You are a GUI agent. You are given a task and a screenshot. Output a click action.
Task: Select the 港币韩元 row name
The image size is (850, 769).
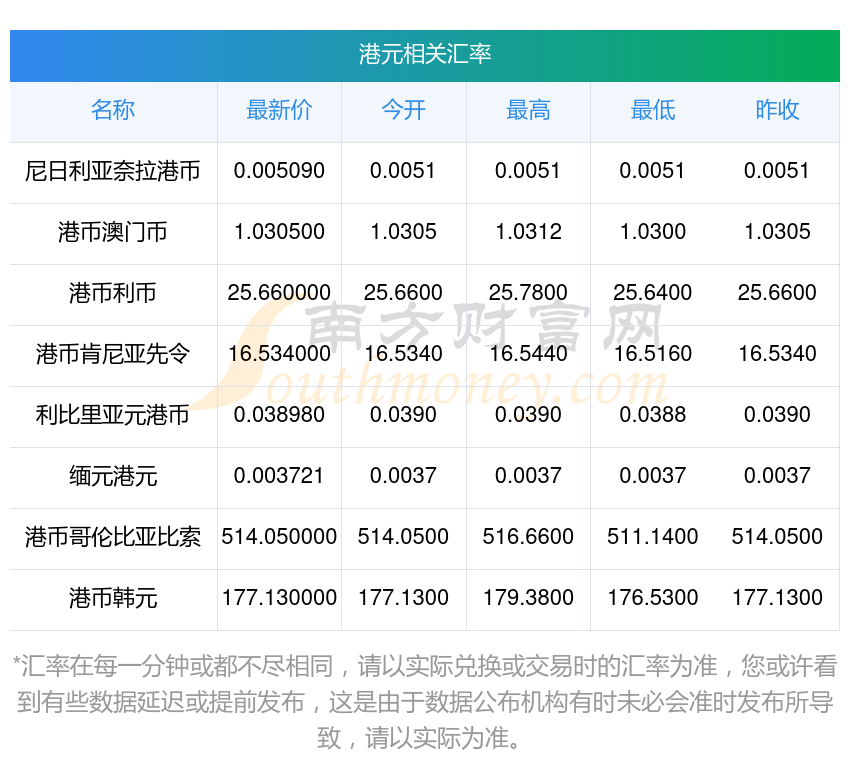113,598
